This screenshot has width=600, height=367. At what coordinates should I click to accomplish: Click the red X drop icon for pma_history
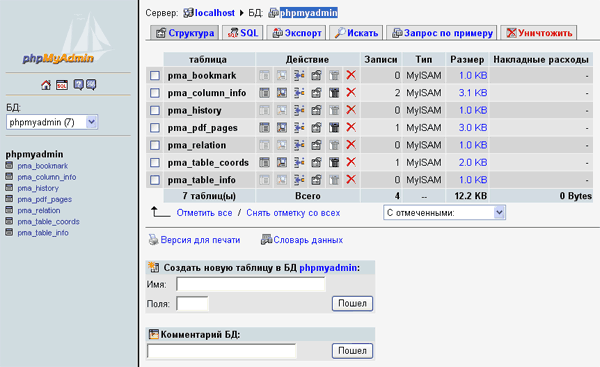pos(351,110)
